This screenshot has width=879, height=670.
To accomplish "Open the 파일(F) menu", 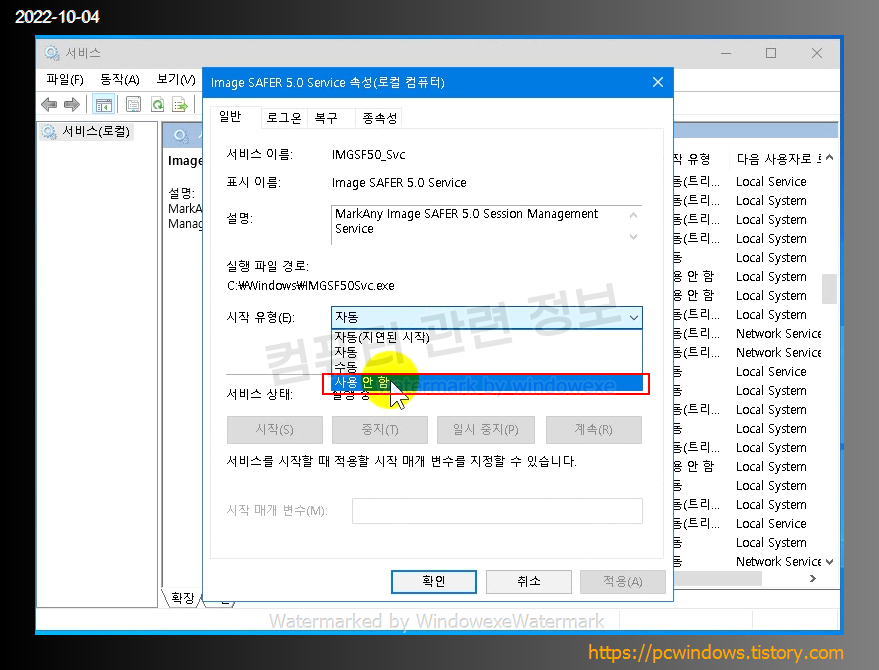I will coord(65,80).
